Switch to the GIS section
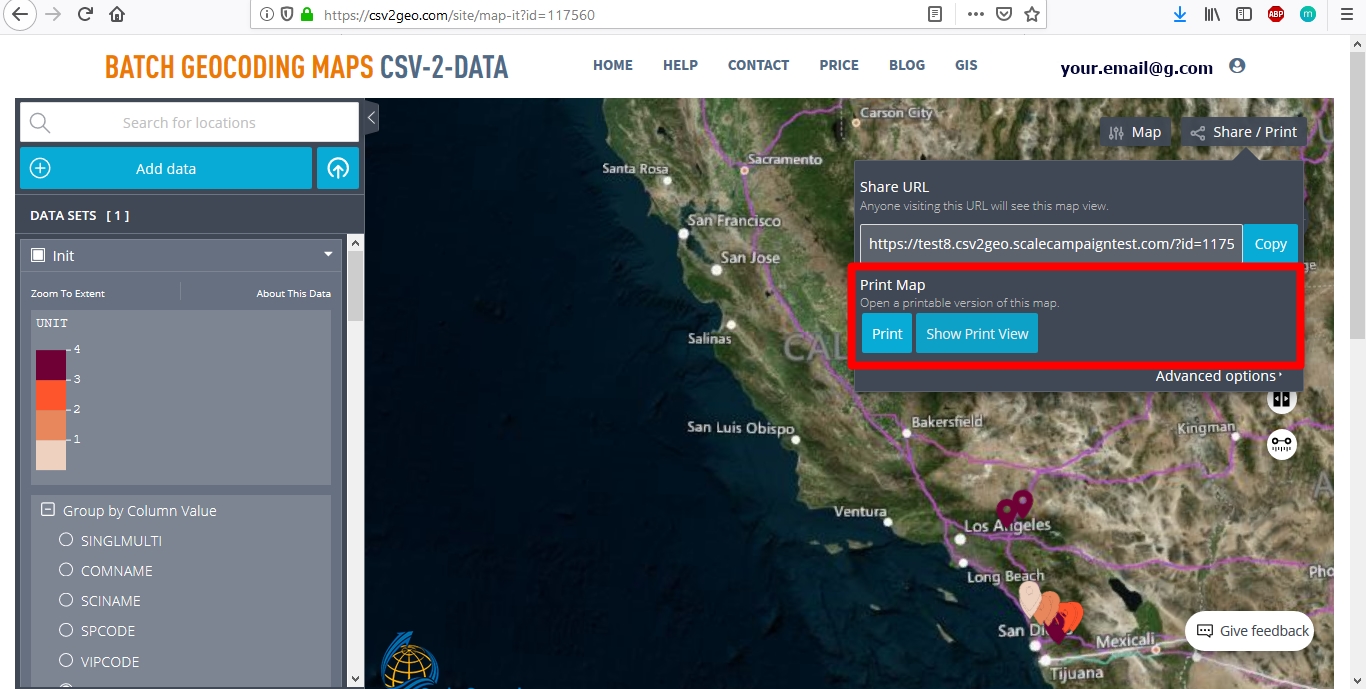 click(x=965, y=65)
